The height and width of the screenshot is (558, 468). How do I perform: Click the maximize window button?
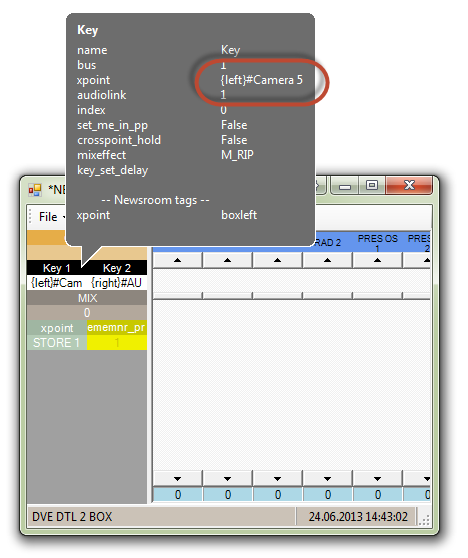[372, 185]
